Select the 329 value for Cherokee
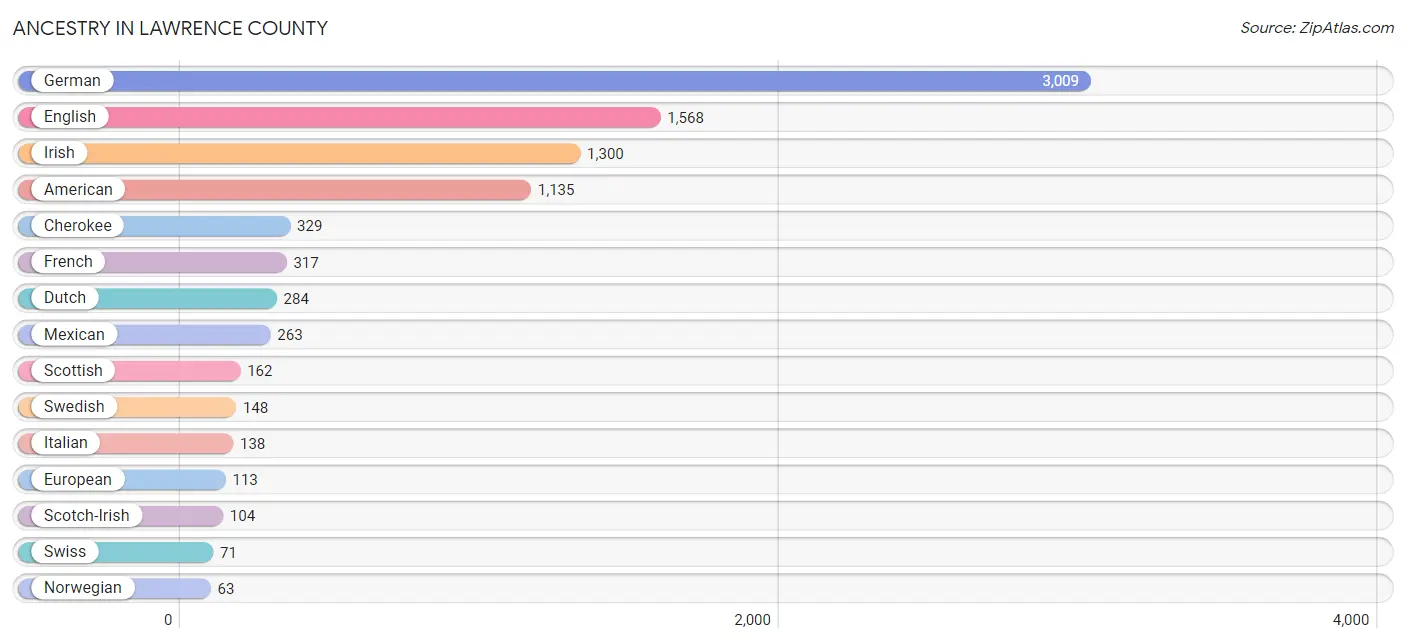 pos(310,226)
